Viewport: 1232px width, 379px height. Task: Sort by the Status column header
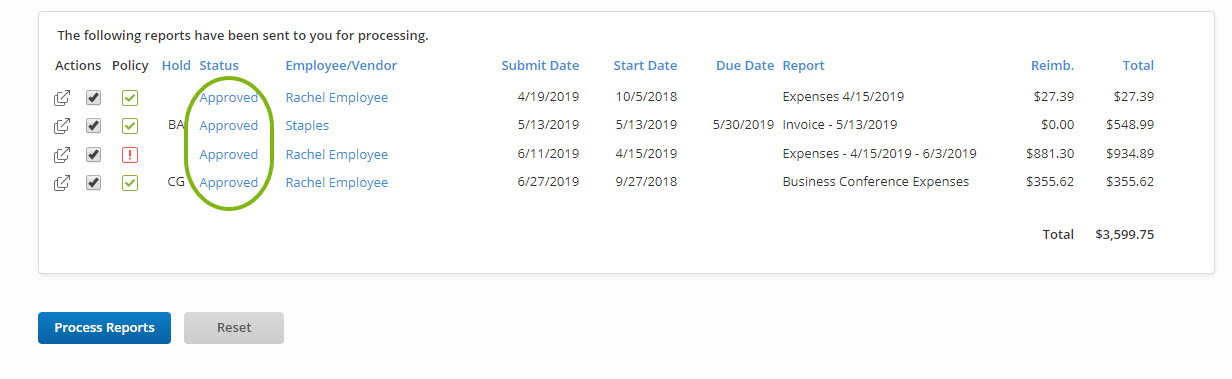[219, 66]
